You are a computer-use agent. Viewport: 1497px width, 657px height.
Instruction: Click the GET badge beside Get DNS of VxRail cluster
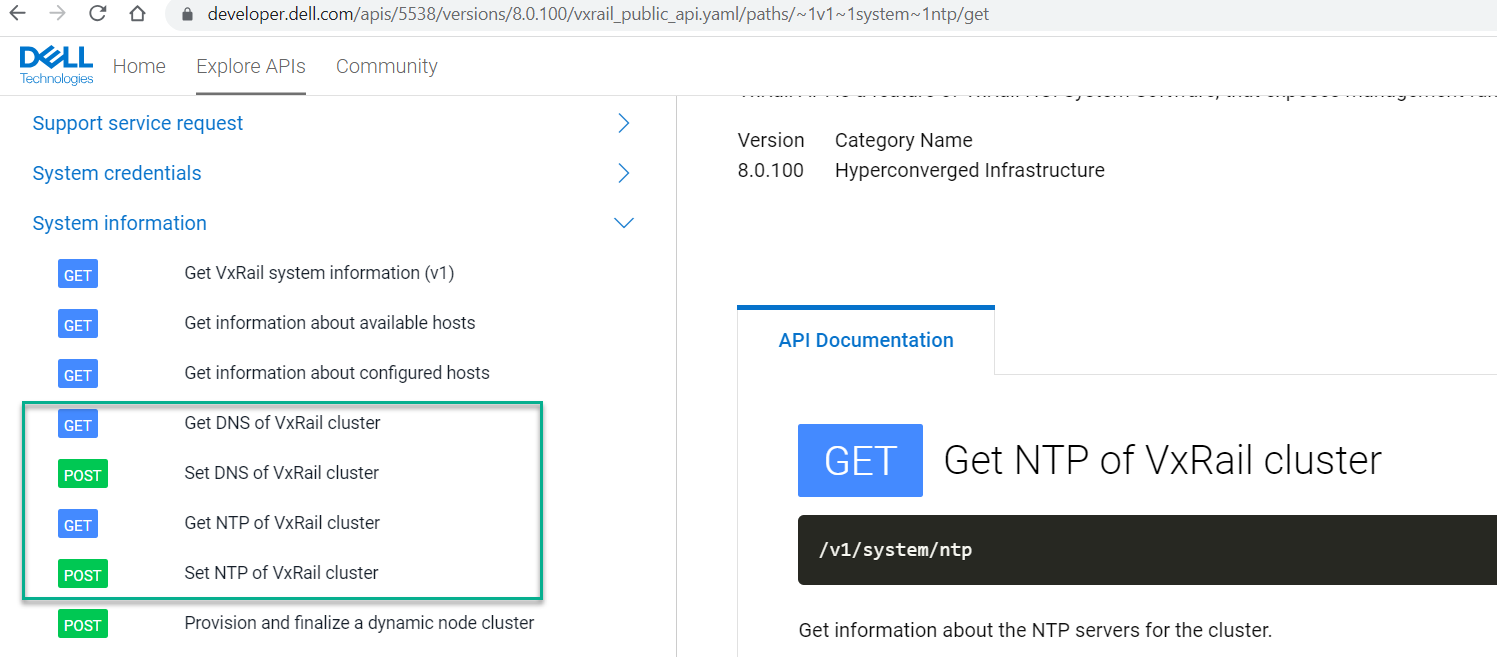click(77, 424)
